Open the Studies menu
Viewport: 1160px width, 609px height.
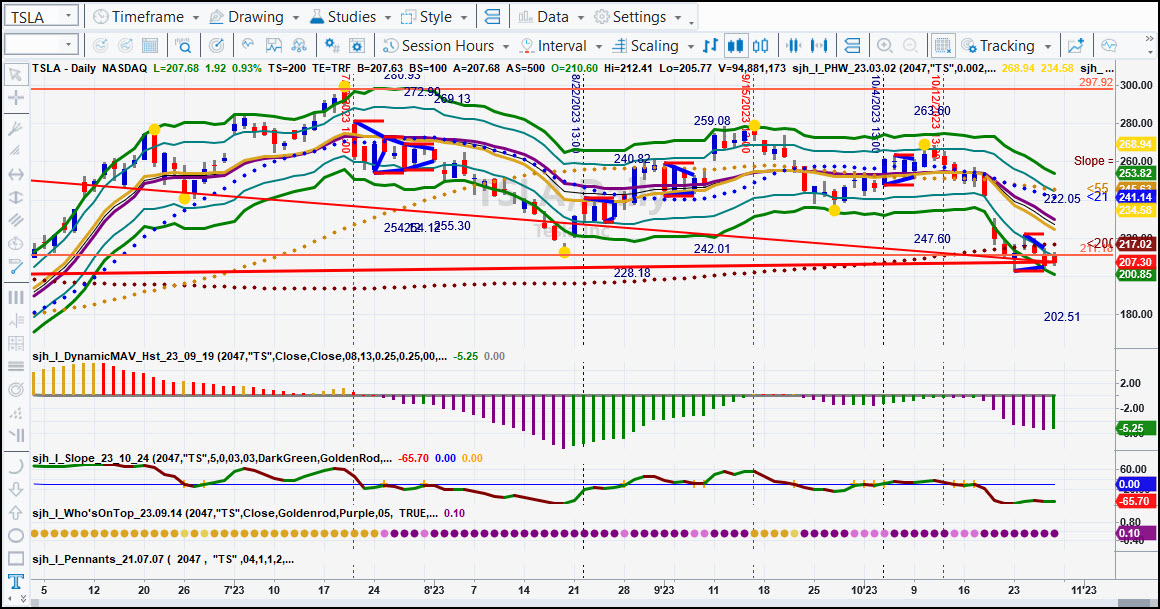coord(343,16)
